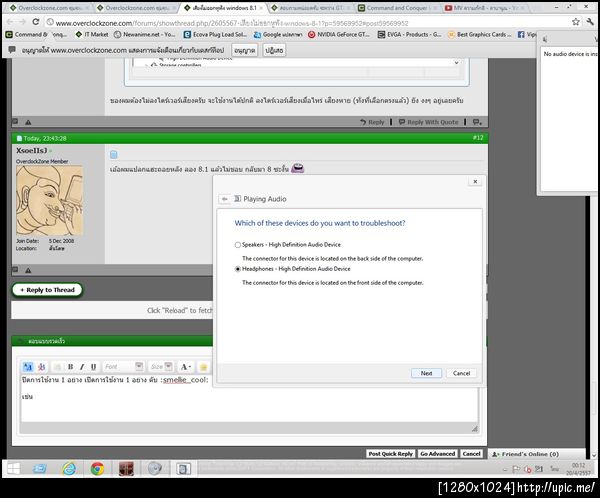Click the multi-quote icon on upper post
The image size is (600, 498).
(477, 122)
